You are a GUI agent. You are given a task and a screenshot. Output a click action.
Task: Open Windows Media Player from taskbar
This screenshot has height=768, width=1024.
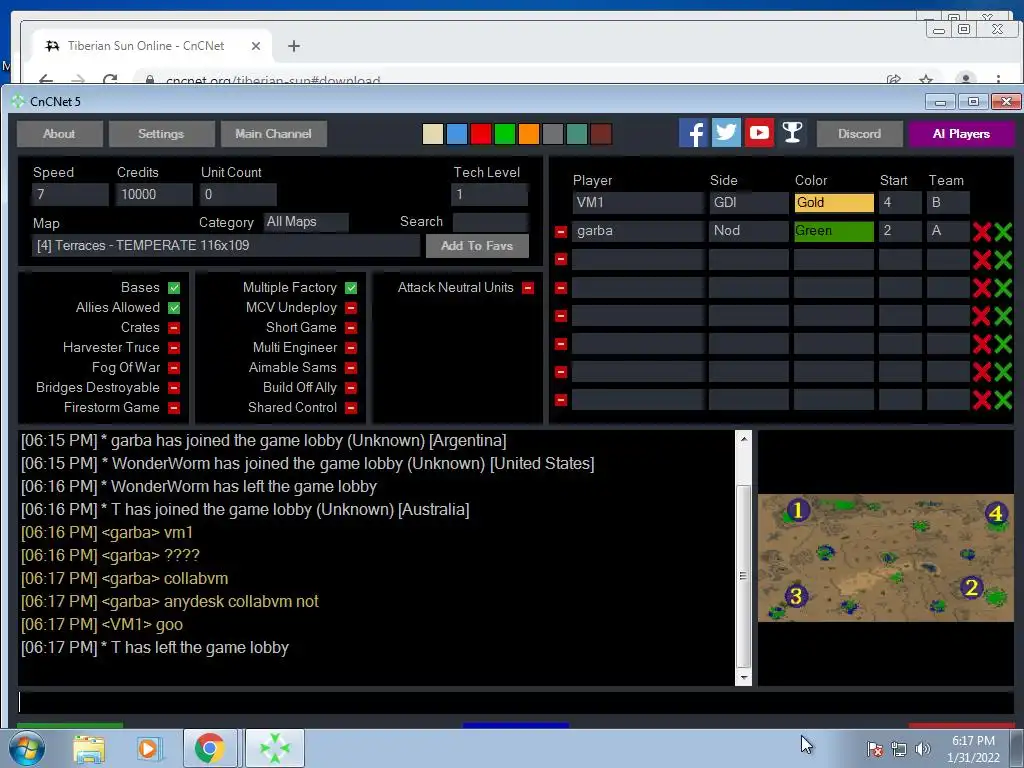[149, 748]
